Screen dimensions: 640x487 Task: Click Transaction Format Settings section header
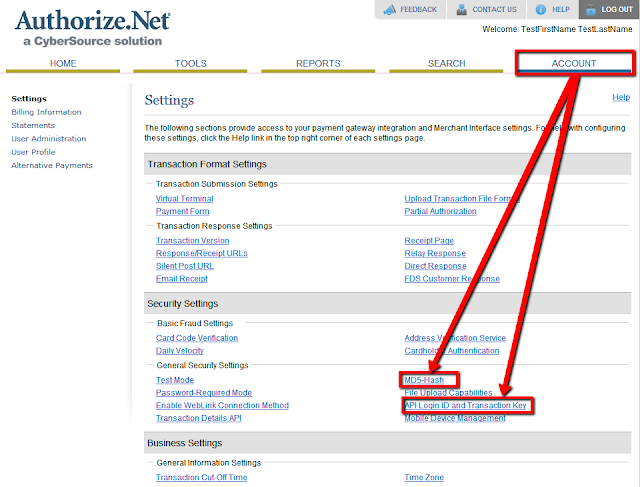click(x=387, y=164)
